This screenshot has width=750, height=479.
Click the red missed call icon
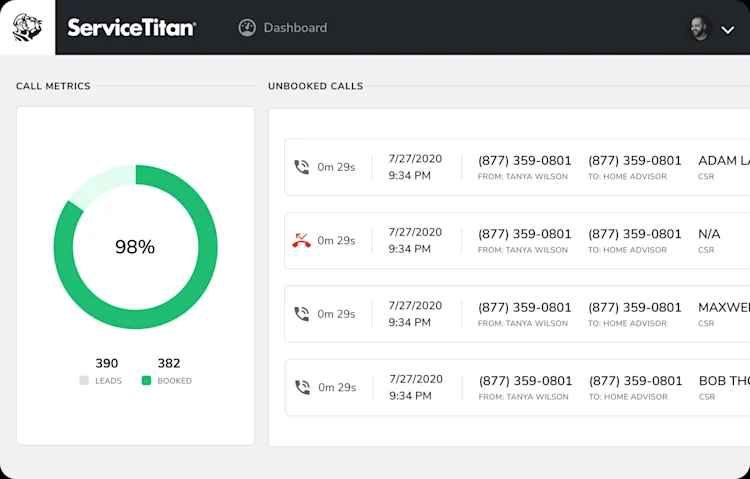301,240
